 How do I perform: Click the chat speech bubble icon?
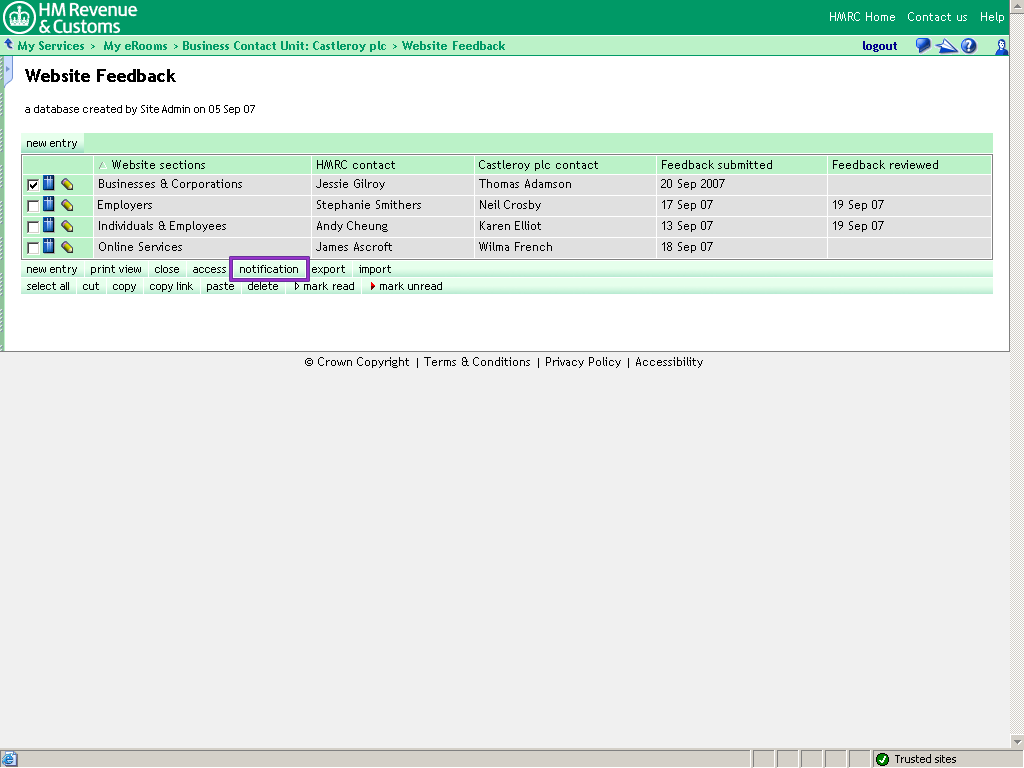click(923, 46)
